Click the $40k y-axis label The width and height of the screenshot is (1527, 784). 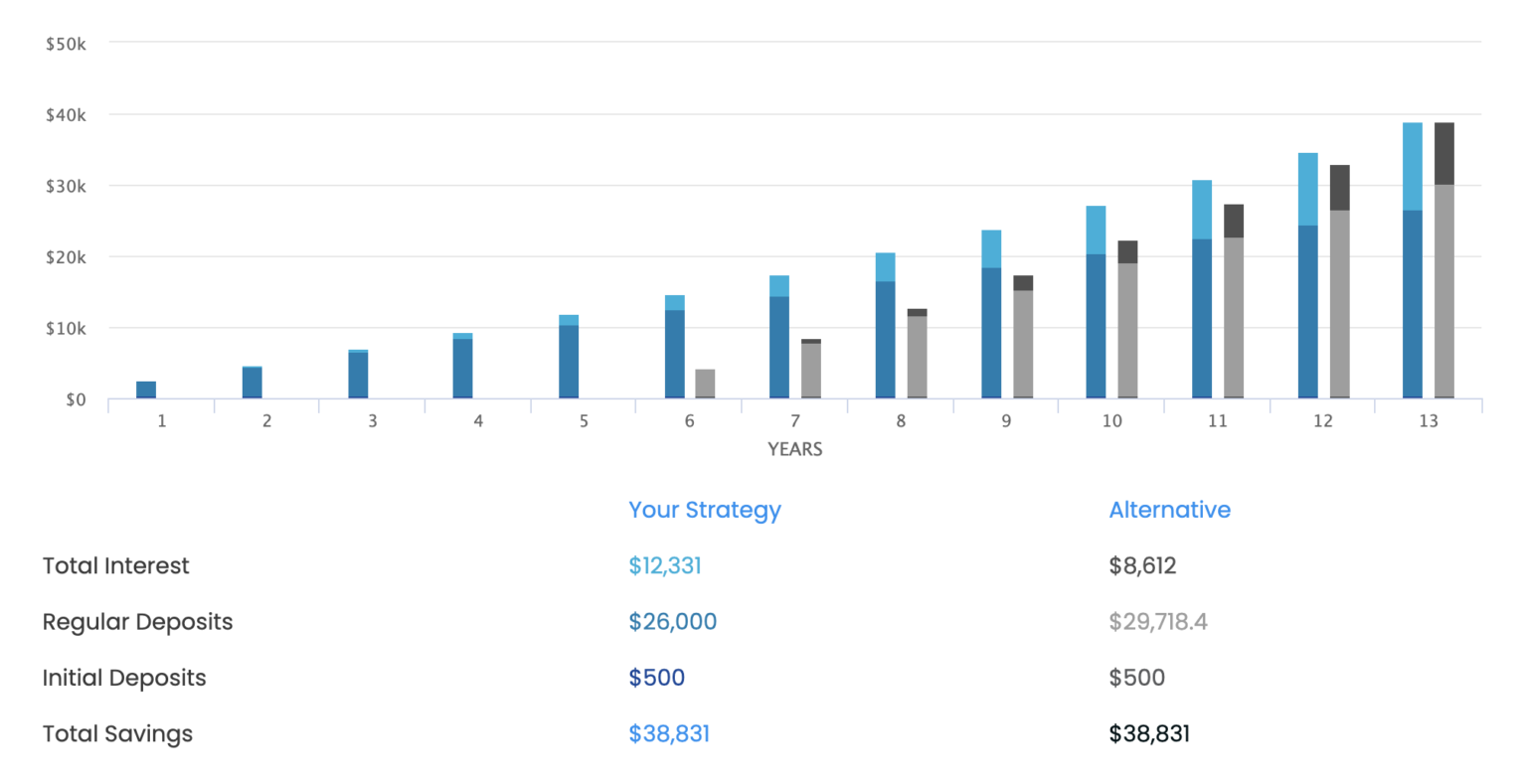click(66, 115)
